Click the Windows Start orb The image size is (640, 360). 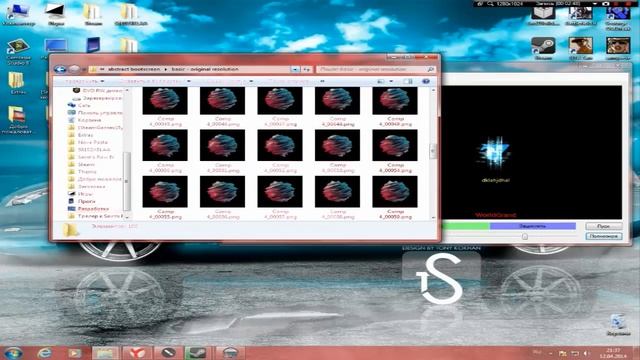[x=13, y=353]
